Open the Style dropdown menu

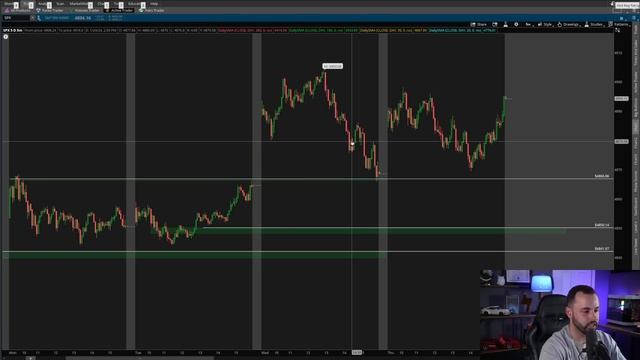pyautogui.click(x=546, y=24)
